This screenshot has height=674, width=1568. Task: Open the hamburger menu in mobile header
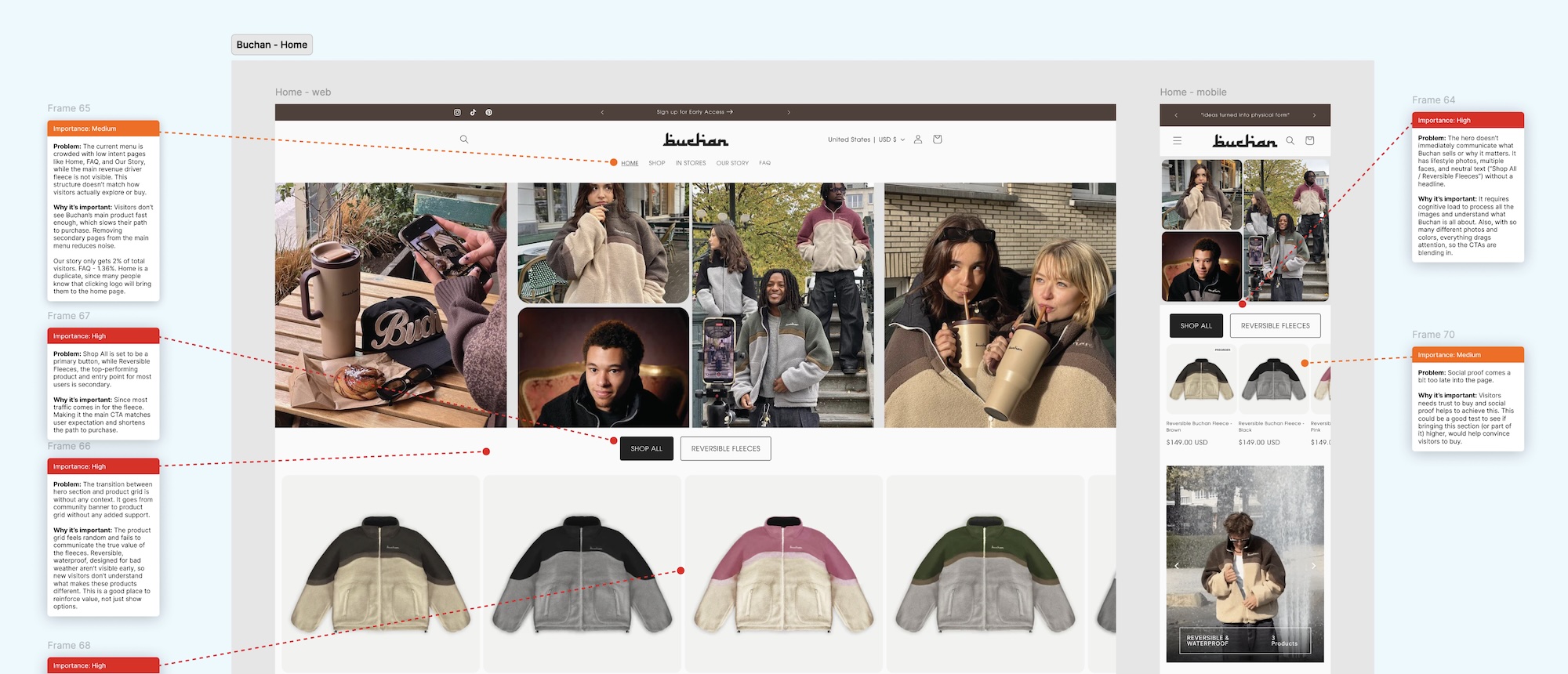[x=1177, y=141]
